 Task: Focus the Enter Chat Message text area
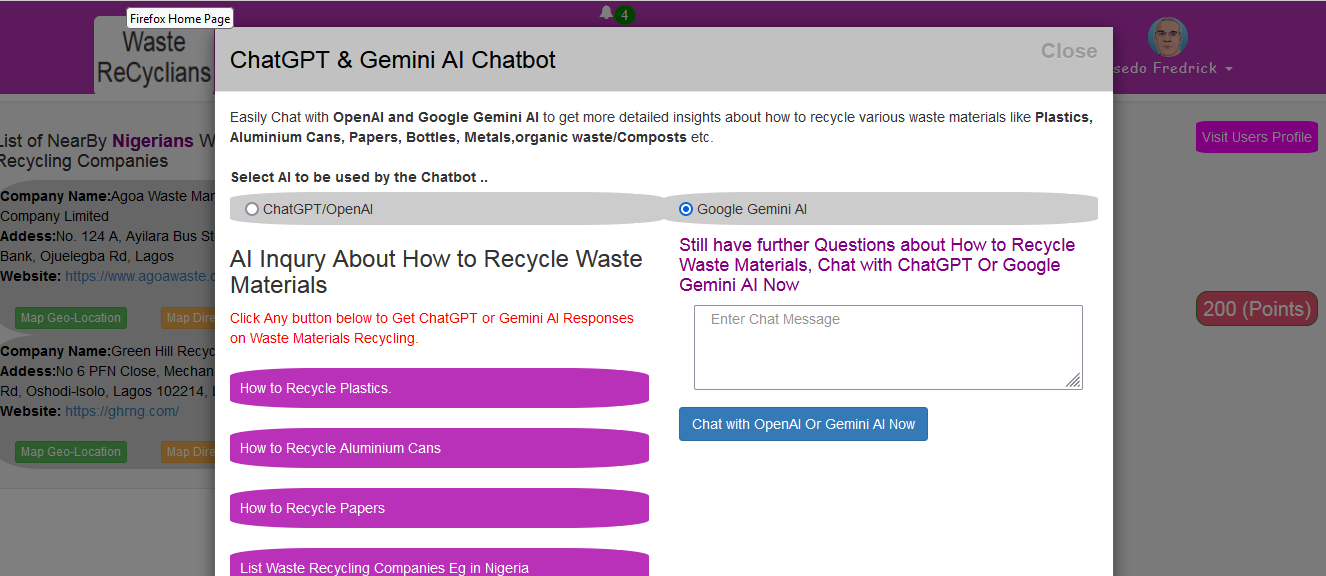888,347
